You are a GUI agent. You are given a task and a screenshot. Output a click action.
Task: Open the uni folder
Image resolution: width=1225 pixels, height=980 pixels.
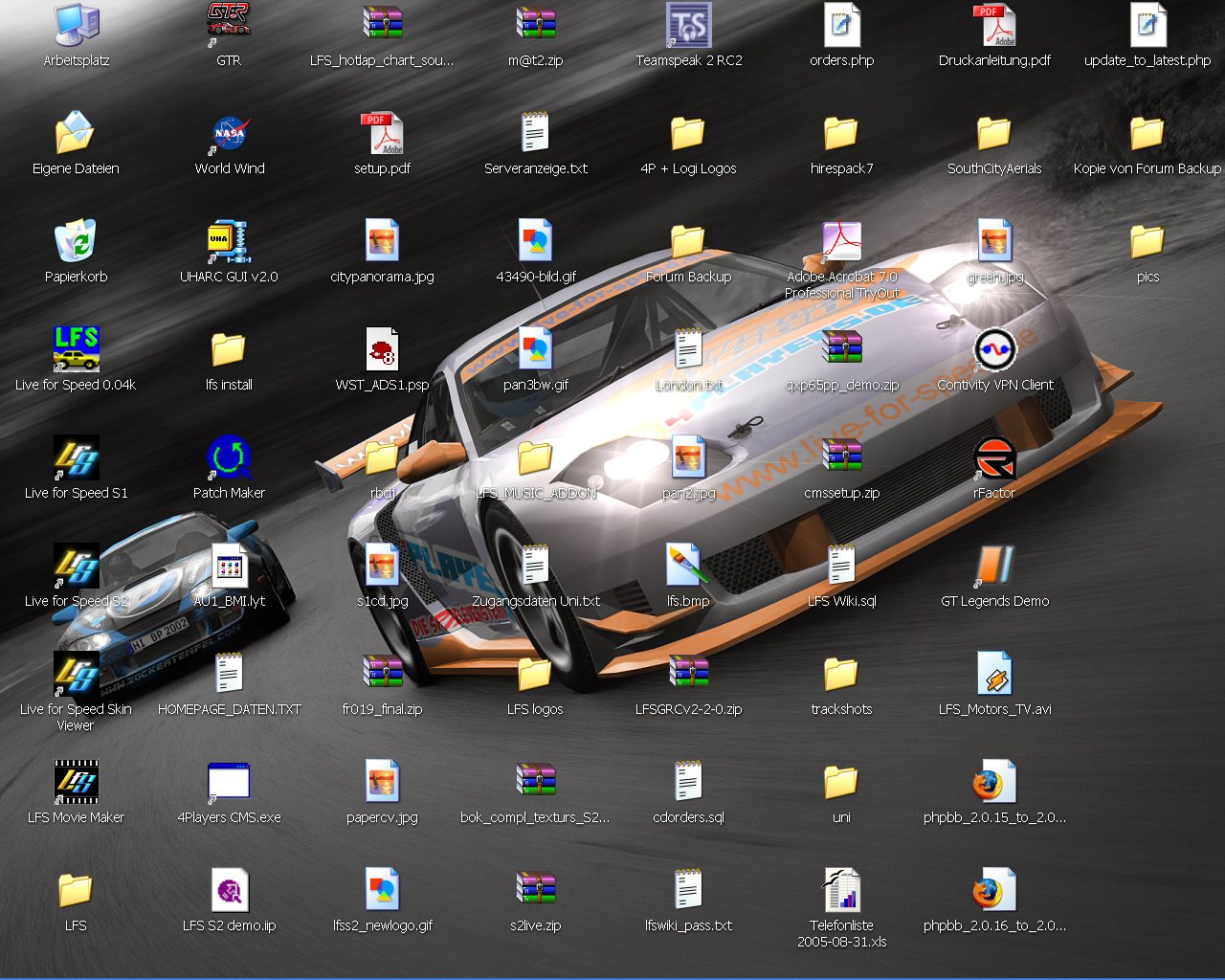click(x=842, y=783)
